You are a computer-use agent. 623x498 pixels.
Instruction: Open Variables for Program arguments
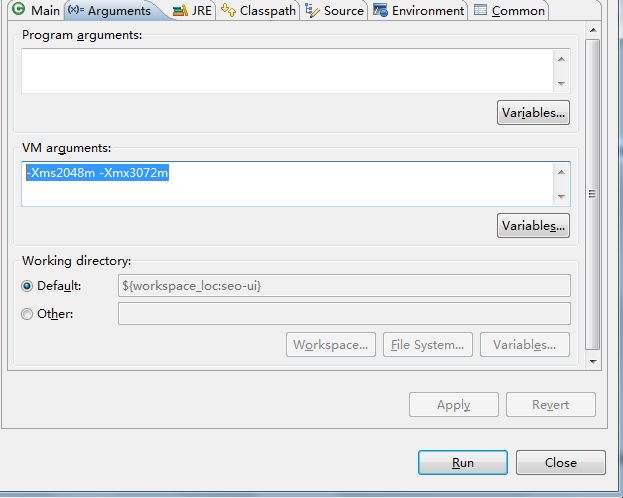[533, 112]
